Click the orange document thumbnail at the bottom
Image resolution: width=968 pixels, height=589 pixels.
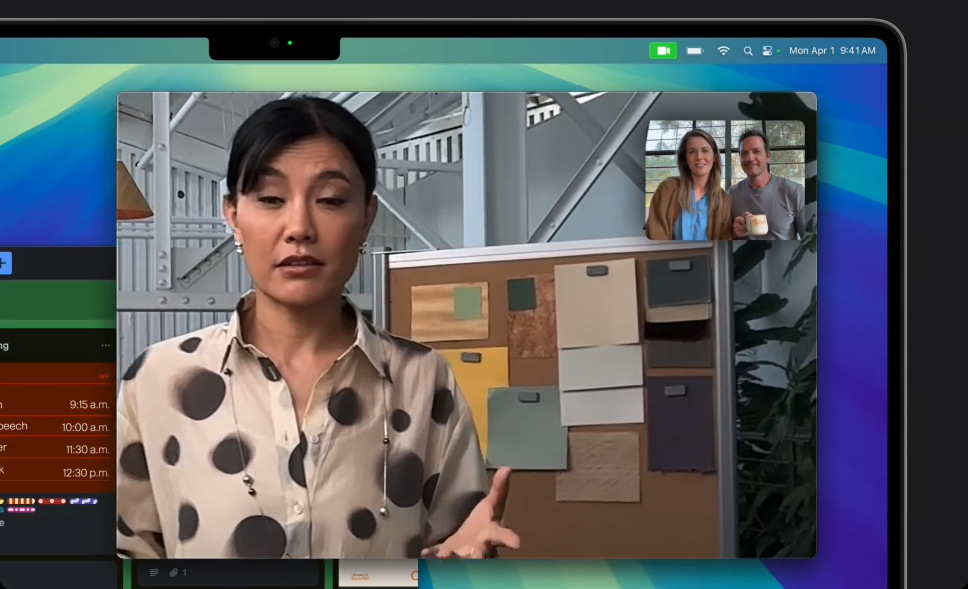point(378,573)
